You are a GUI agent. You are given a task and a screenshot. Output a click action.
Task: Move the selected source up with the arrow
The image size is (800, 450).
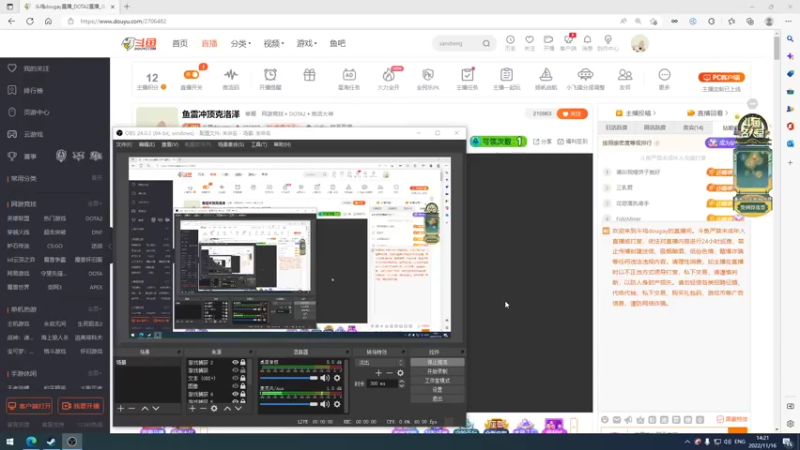coord(227,408)
